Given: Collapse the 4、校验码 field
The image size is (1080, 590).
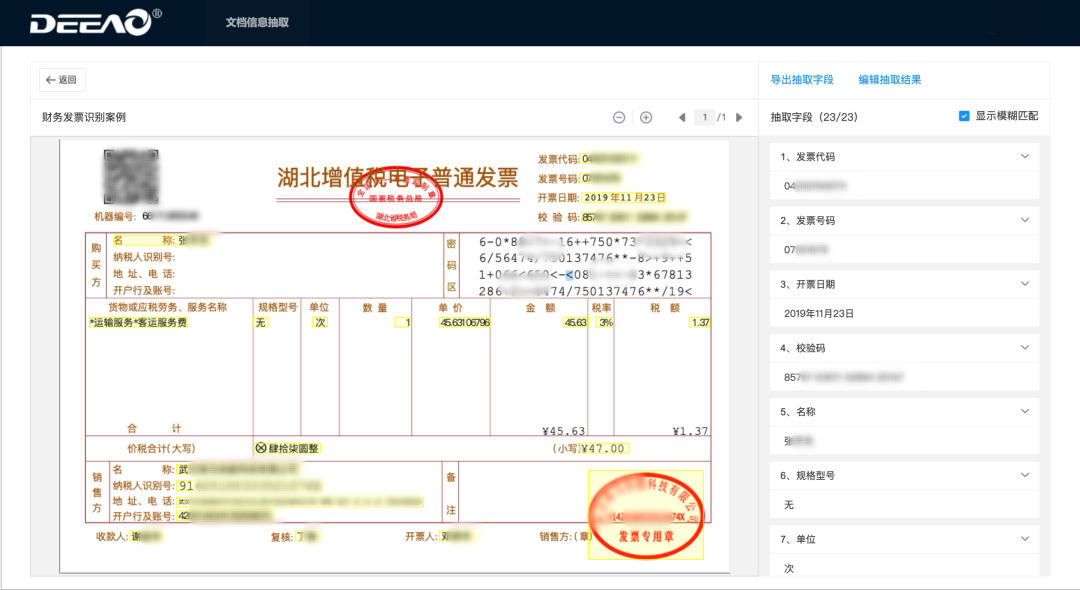Looking at the screenshot, I should (1024, 348).
